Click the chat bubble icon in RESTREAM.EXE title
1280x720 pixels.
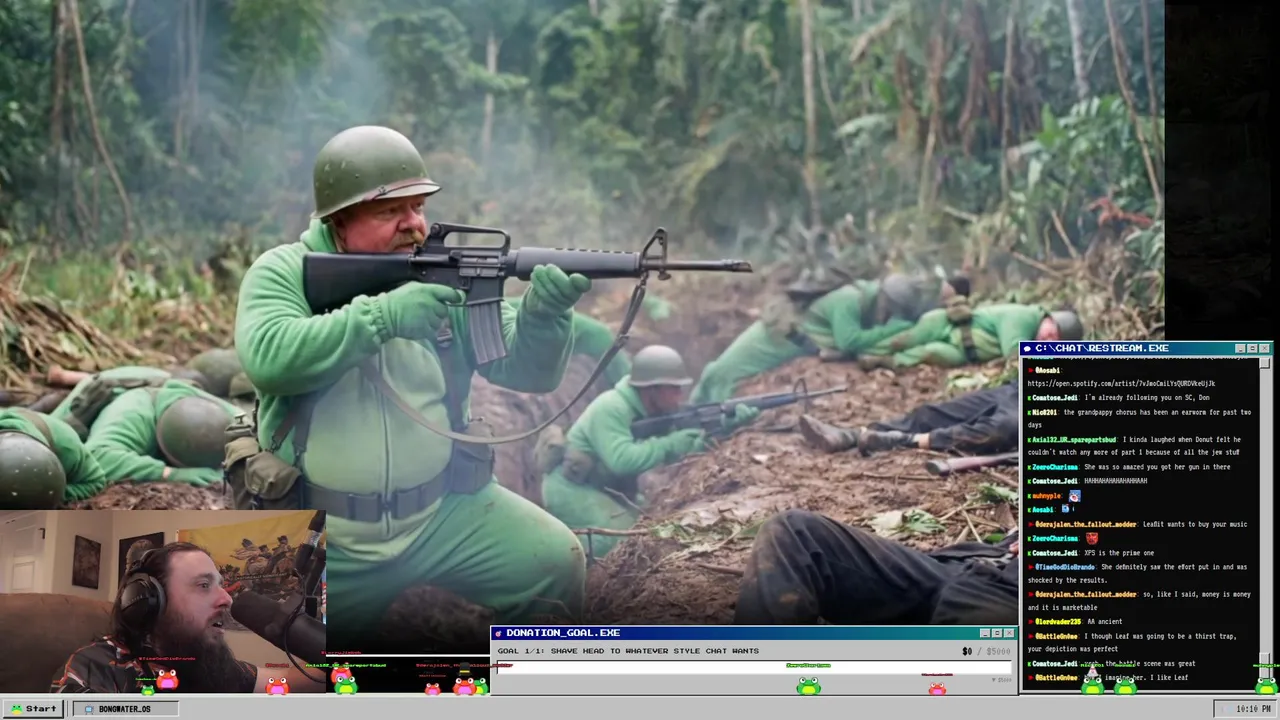[1027, 348]
